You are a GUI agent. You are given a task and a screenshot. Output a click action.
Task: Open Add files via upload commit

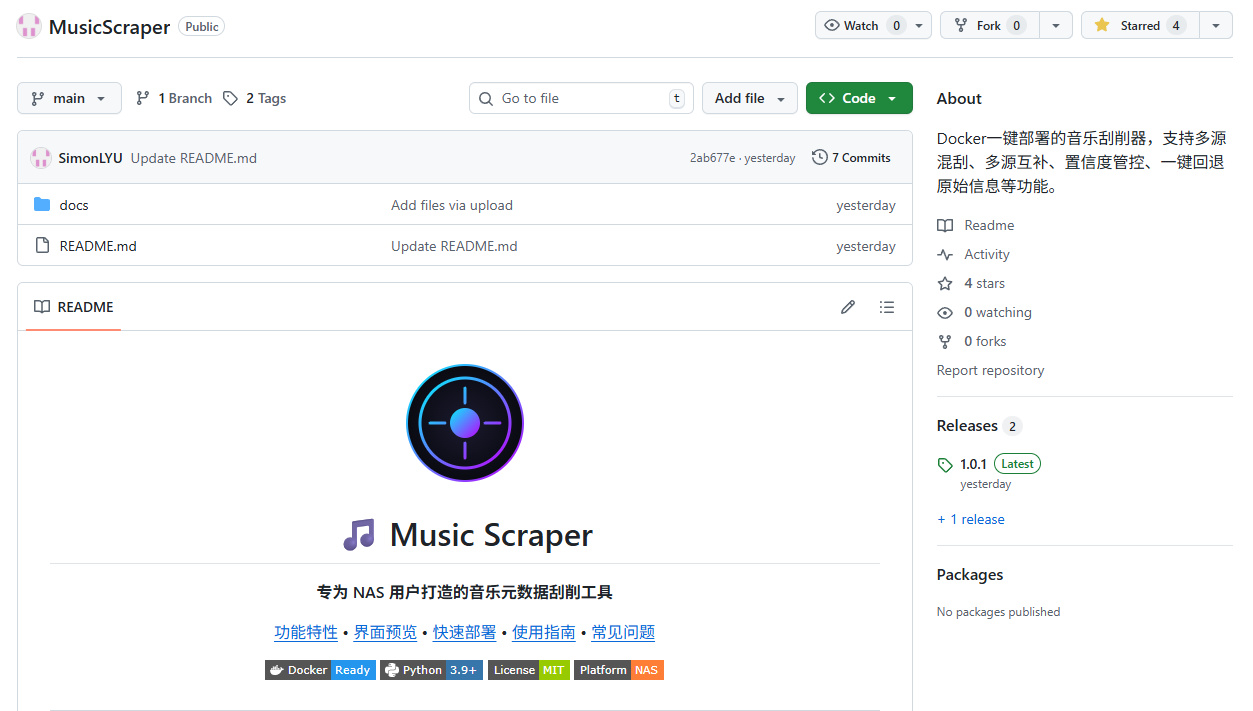(x=452, y=205)
